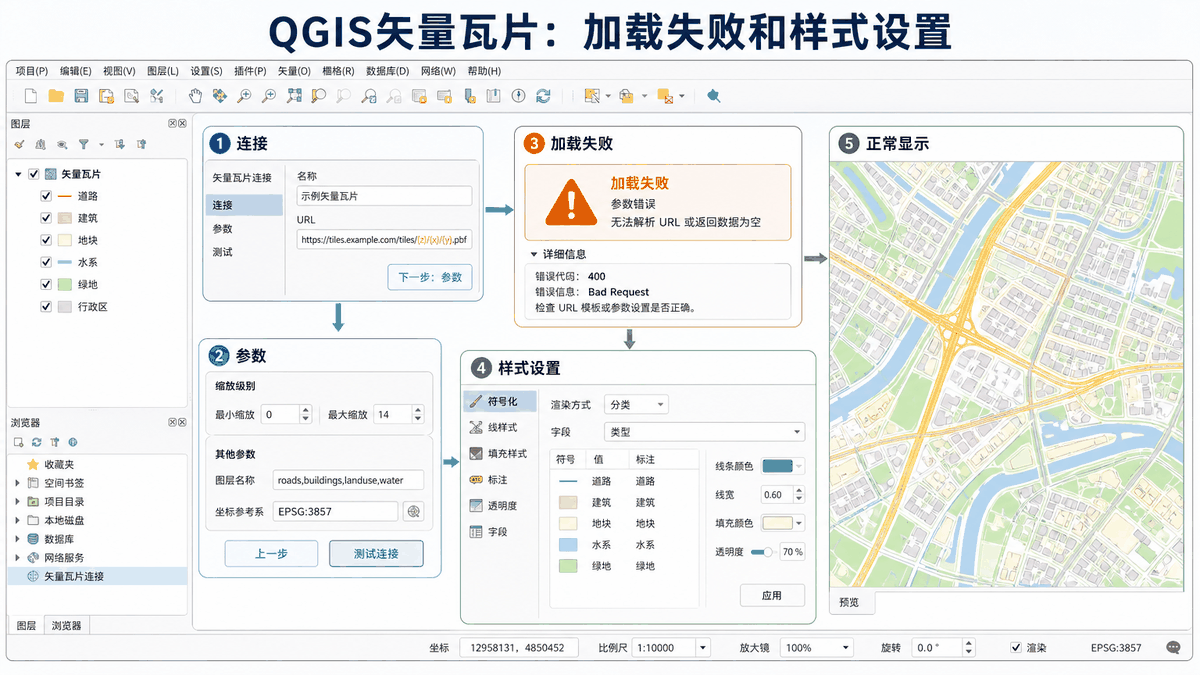Click the Refresh icon in Browser panel

[36, 442]
